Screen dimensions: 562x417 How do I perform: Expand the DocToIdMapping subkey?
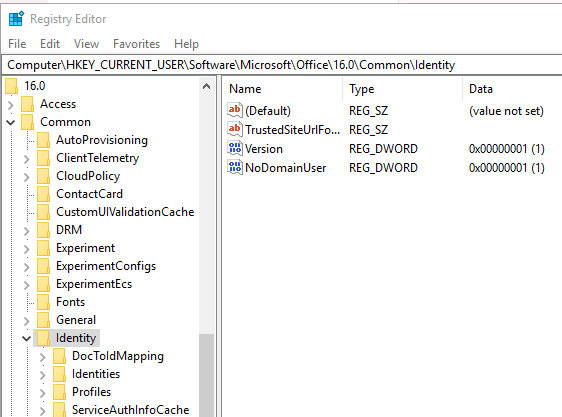43,356
